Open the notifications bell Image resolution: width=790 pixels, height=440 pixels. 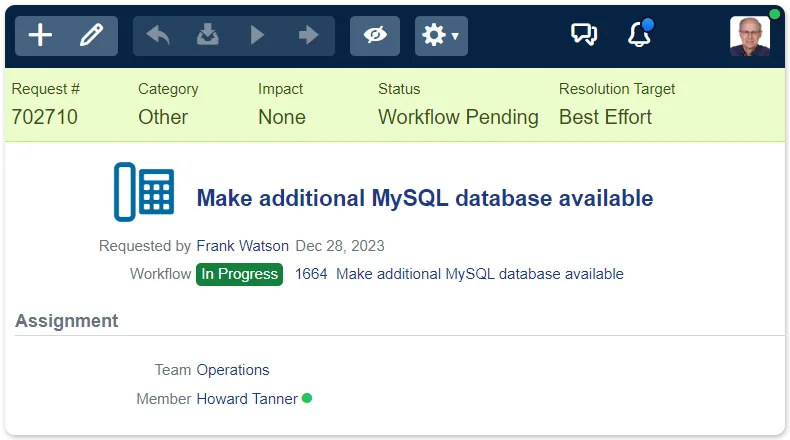point(639,34)
